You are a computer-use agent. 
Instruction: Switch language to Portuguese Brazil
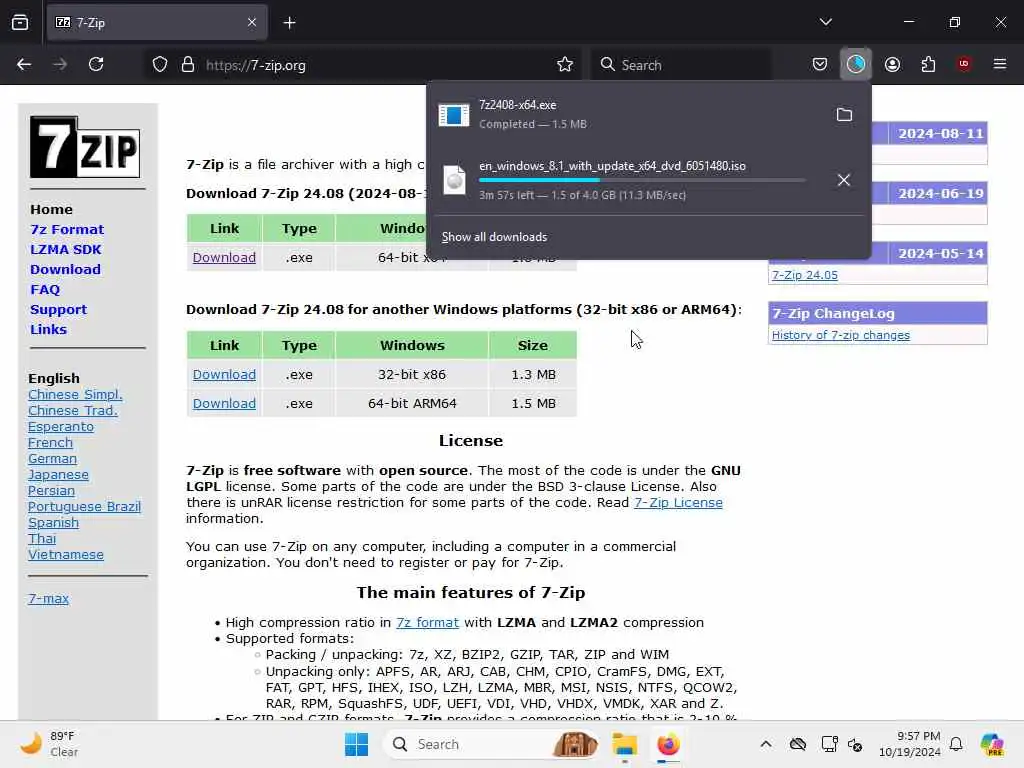point(84,507)
